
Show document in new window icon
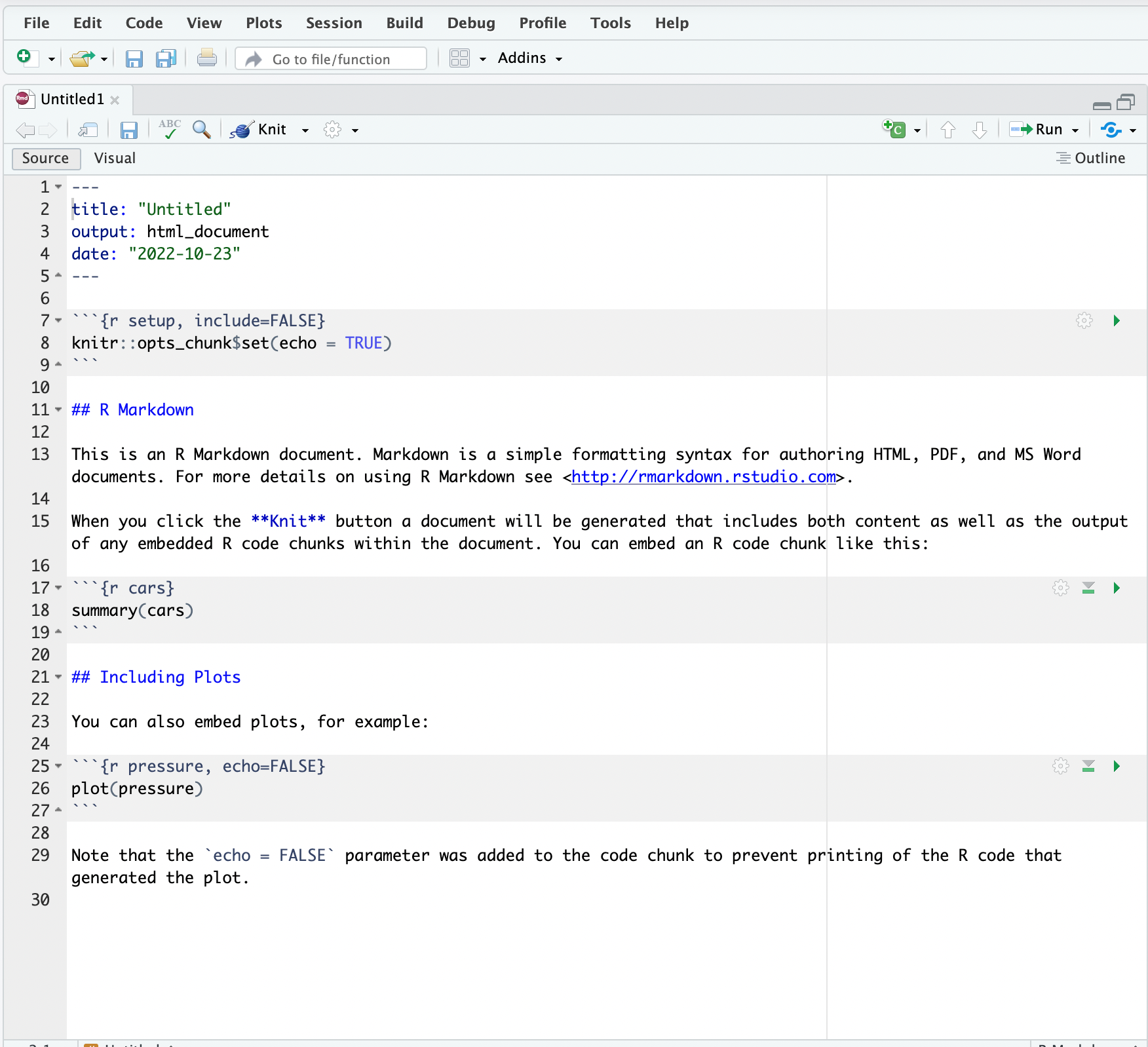click(87, 130)
